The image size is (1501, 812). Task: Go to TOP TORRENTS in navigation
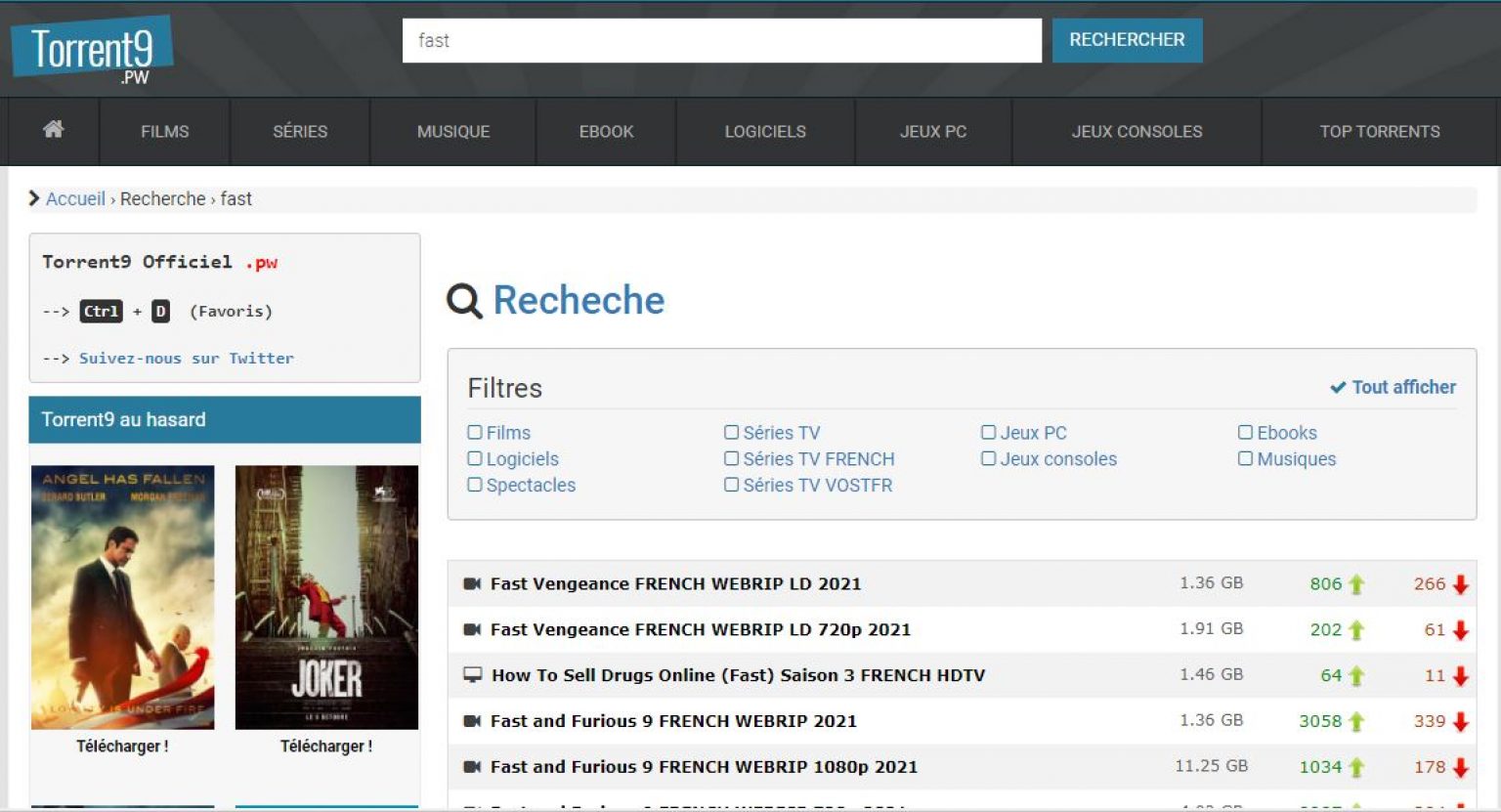coord(1379,131)
